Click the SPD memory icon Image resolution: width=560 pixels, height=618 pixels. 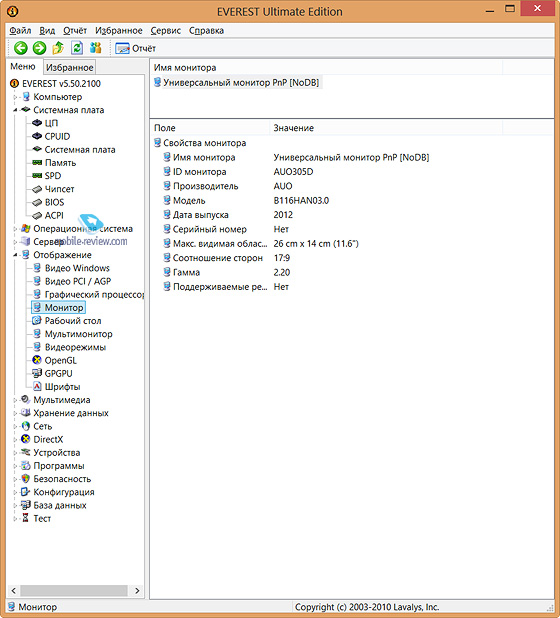37,176
